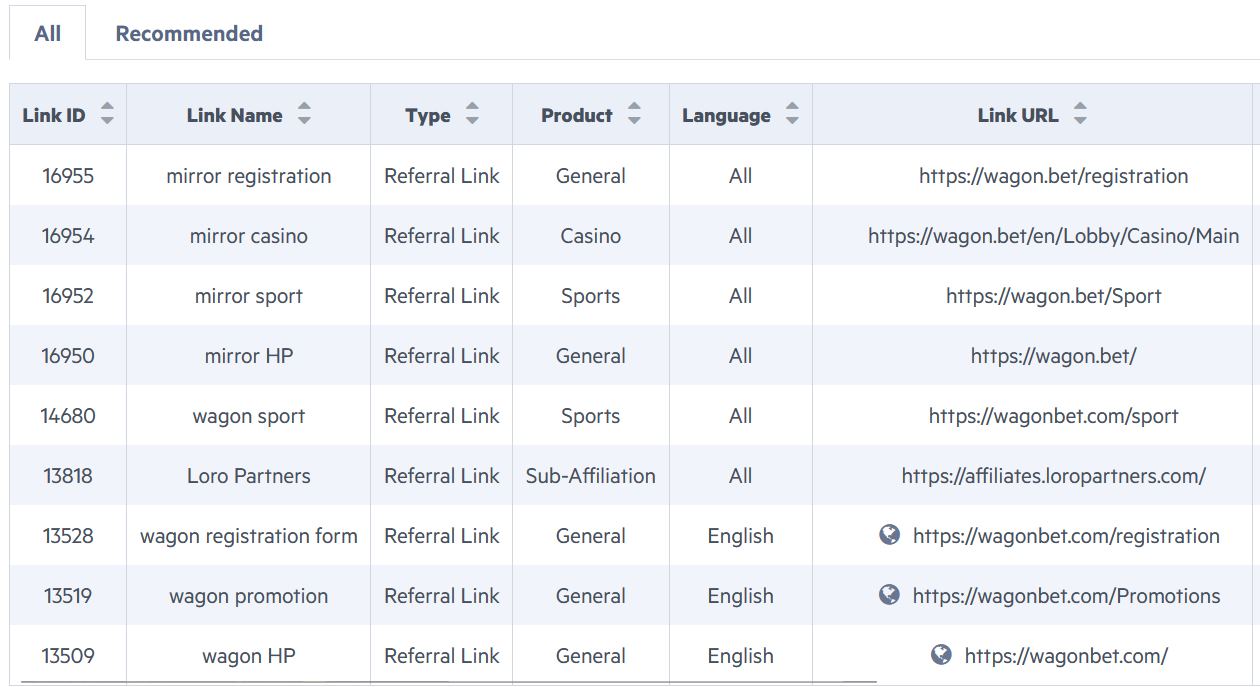Click the Link URL column header text

(x=1018, y=115)
